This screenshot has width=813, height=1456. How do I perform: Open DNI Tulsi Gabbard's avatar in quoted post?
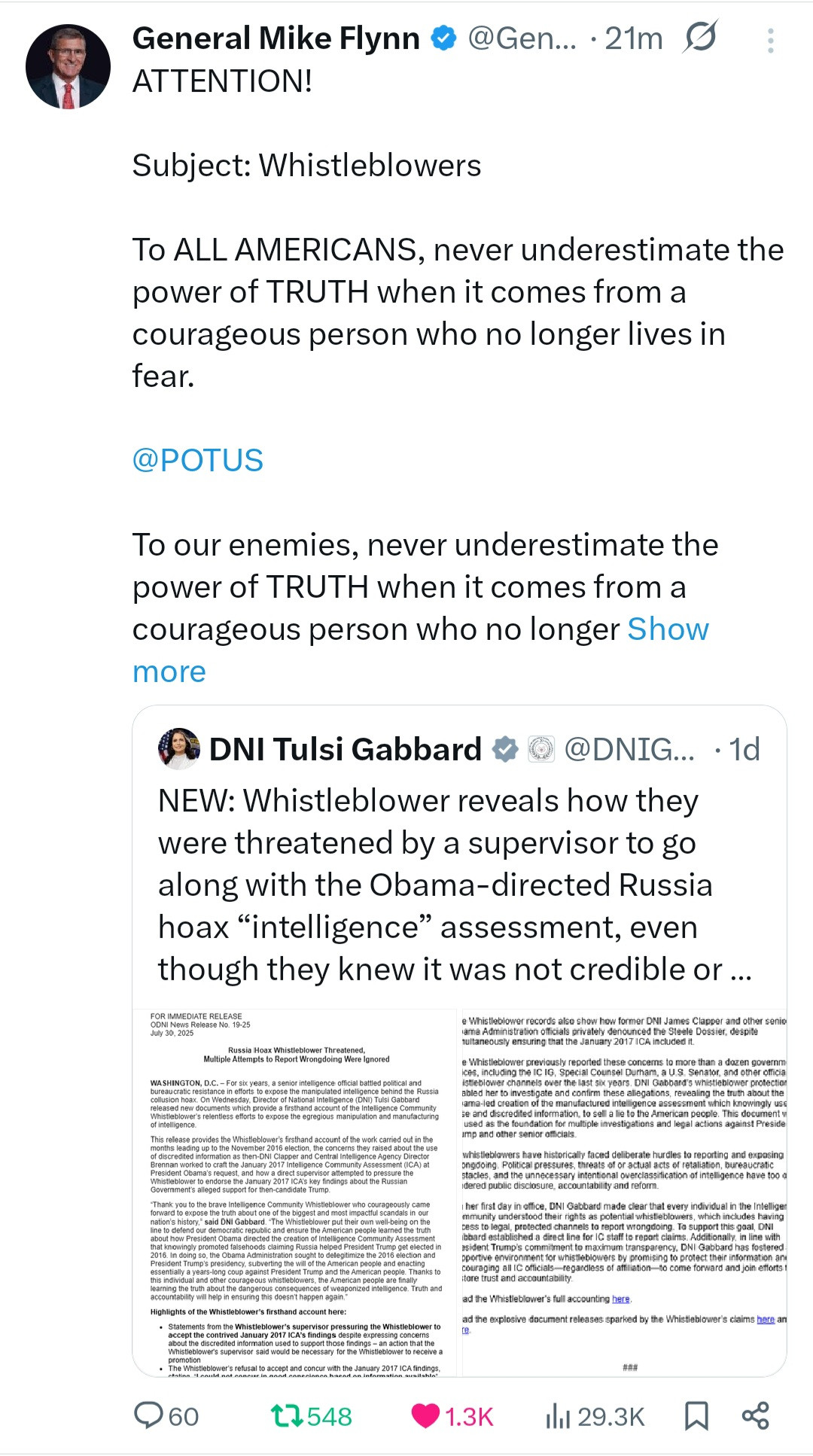click(x=179, y=748)
